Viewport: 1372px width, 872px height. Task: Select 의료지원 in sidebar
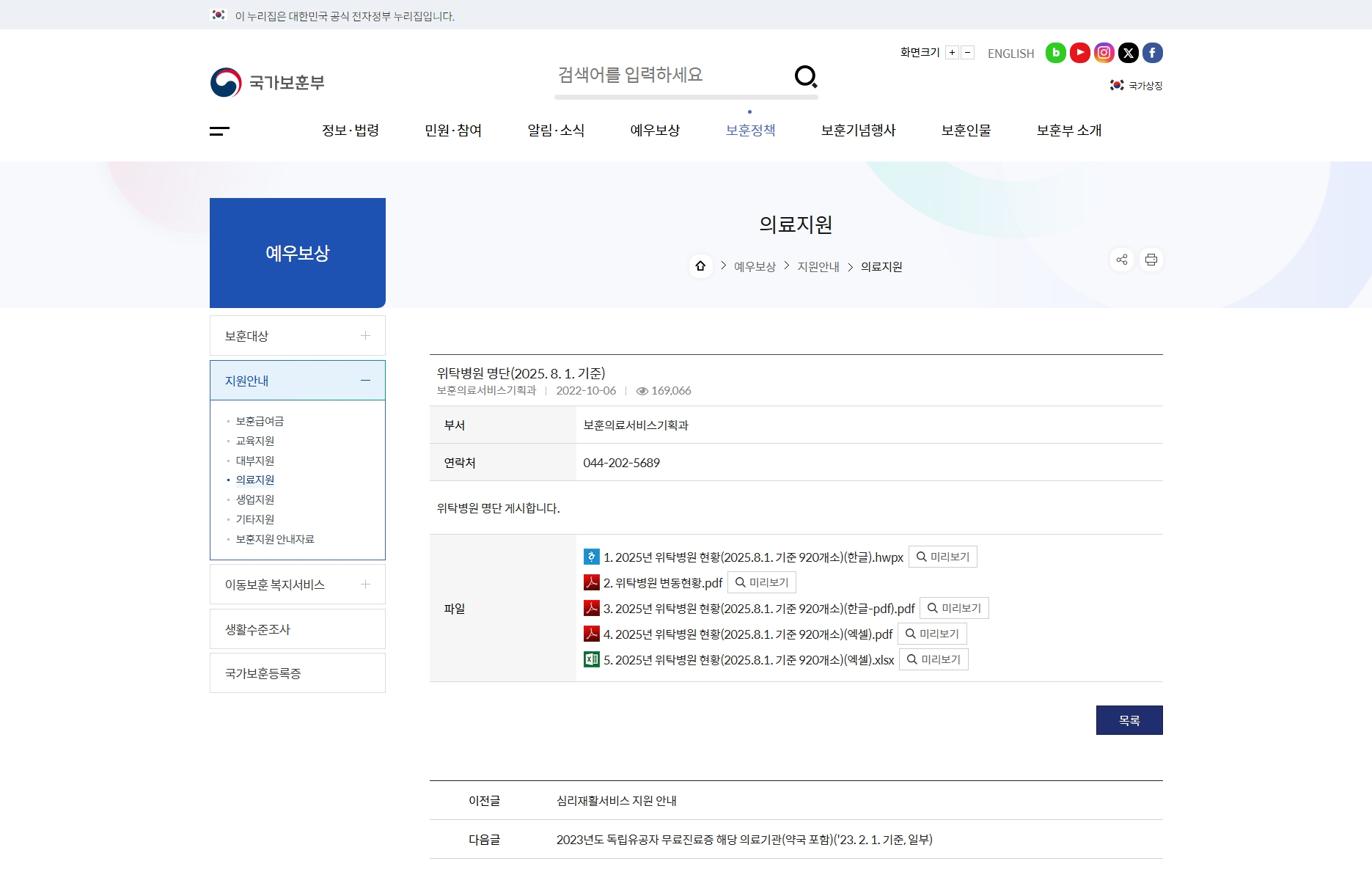255,480
